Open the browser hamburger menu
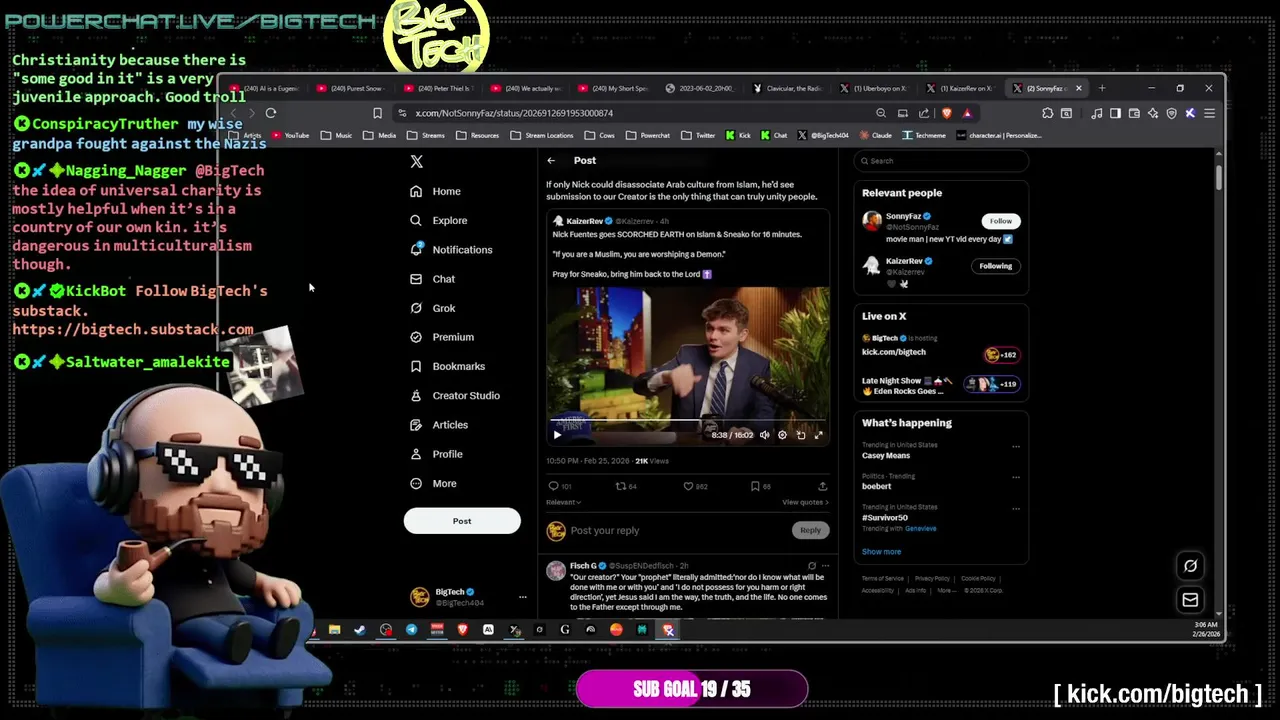Viewport: 1280px width, 720px height. pyautogui.click(x=1209, y=113)
